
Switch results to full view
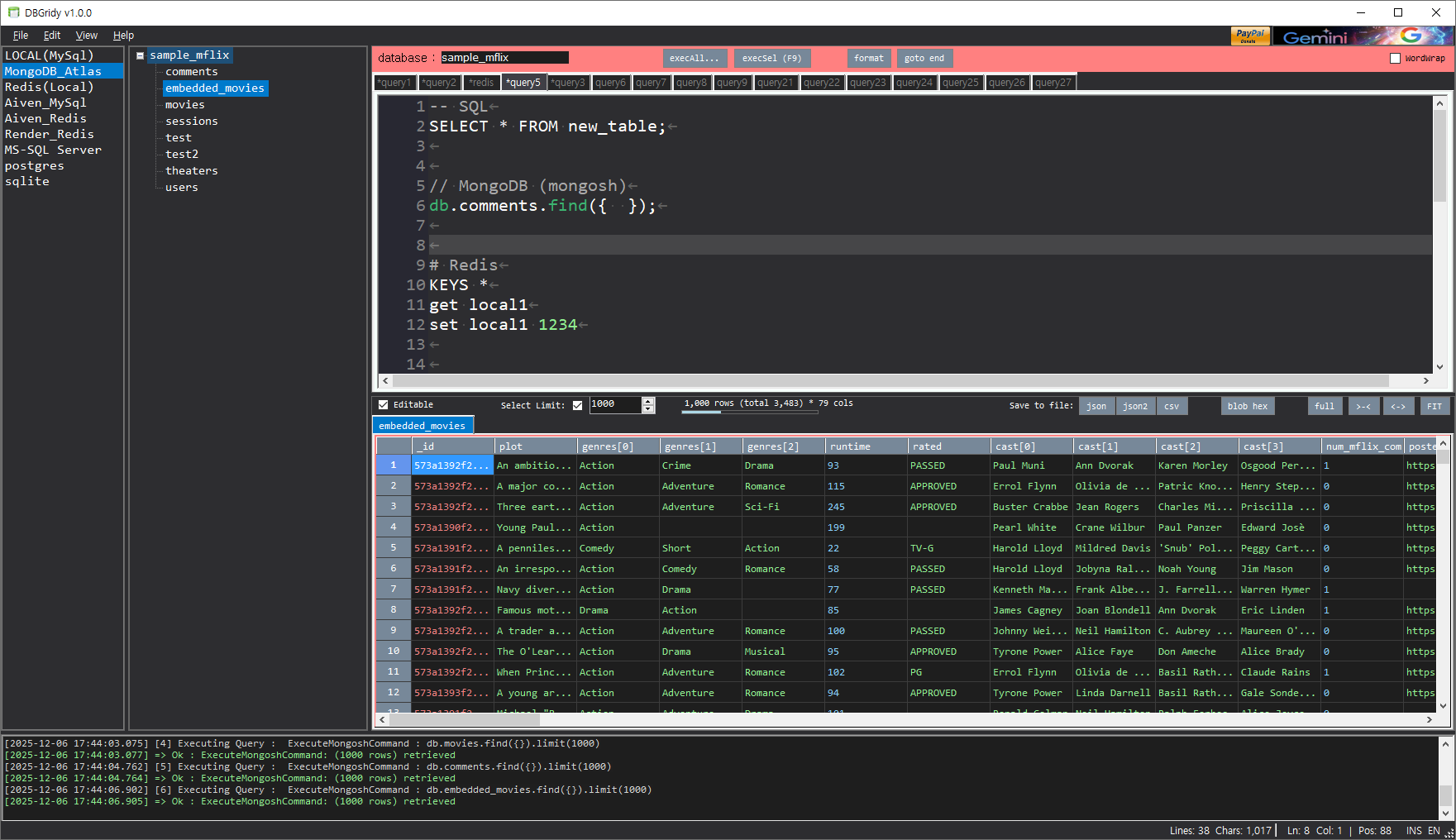tap(1325, 406)
